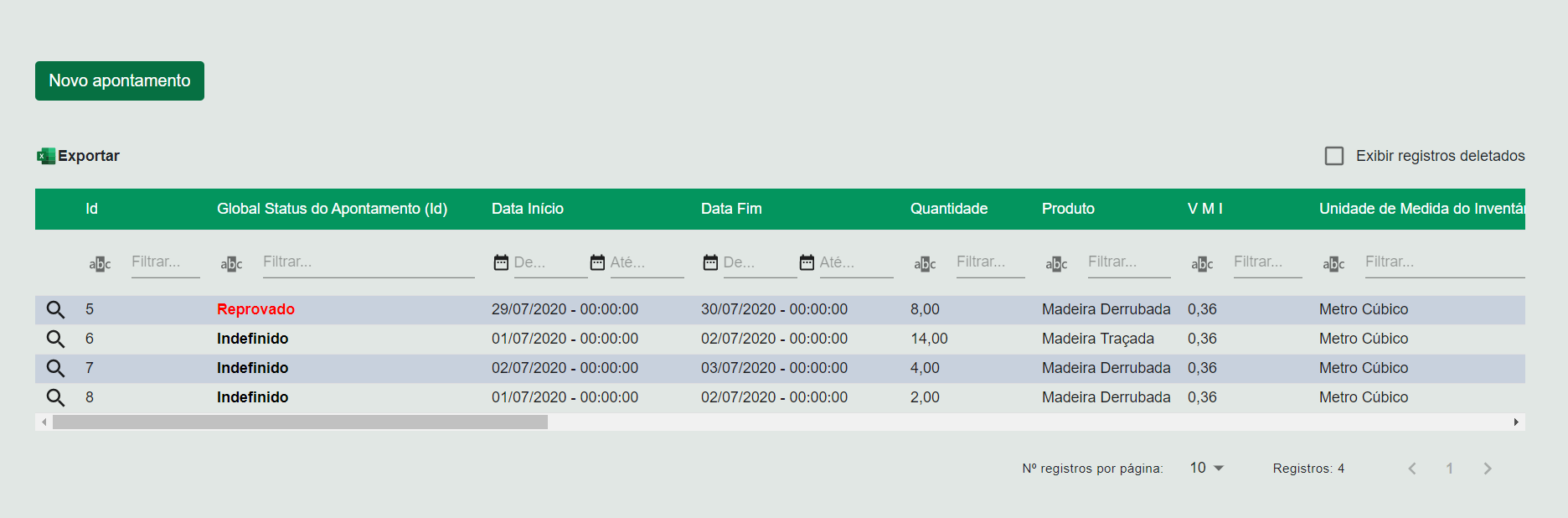Click the magnifier icon for record 8
The image size is (1568, 518).
55,397
